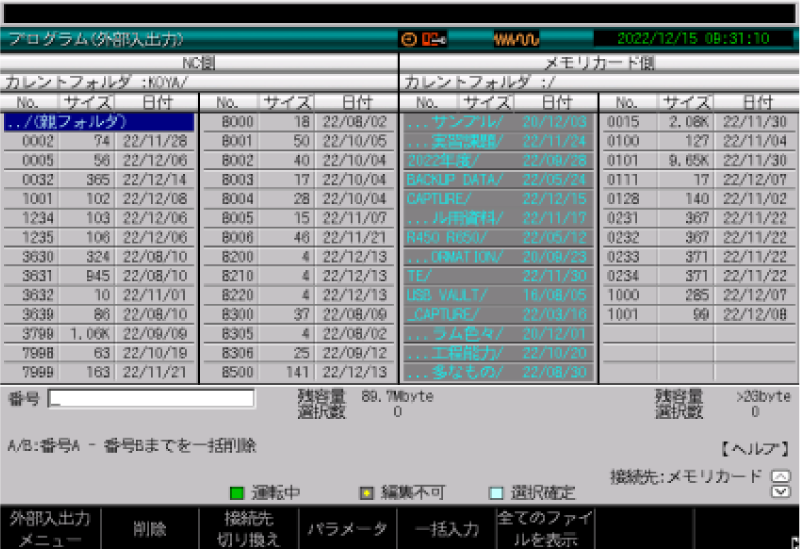
Task: Select the 全てのファイルを表示 softkey
Action: (x=545, y=528)
